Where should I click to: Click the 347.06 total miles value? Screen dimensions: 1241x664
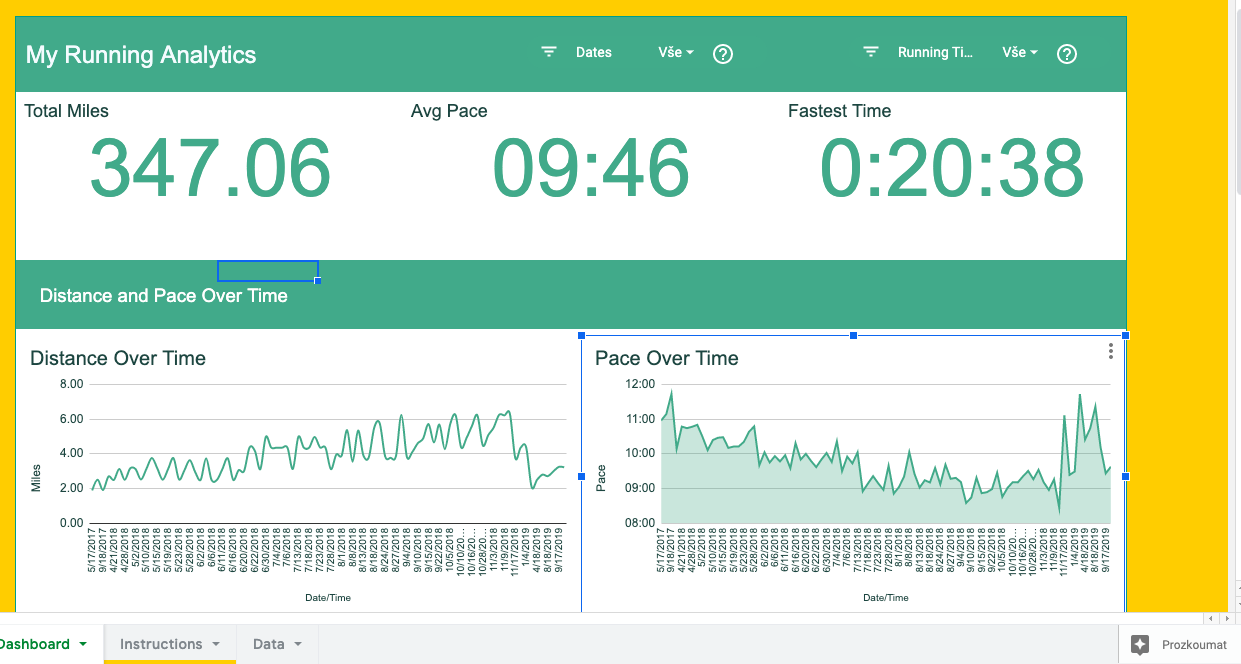coord(210,168)
